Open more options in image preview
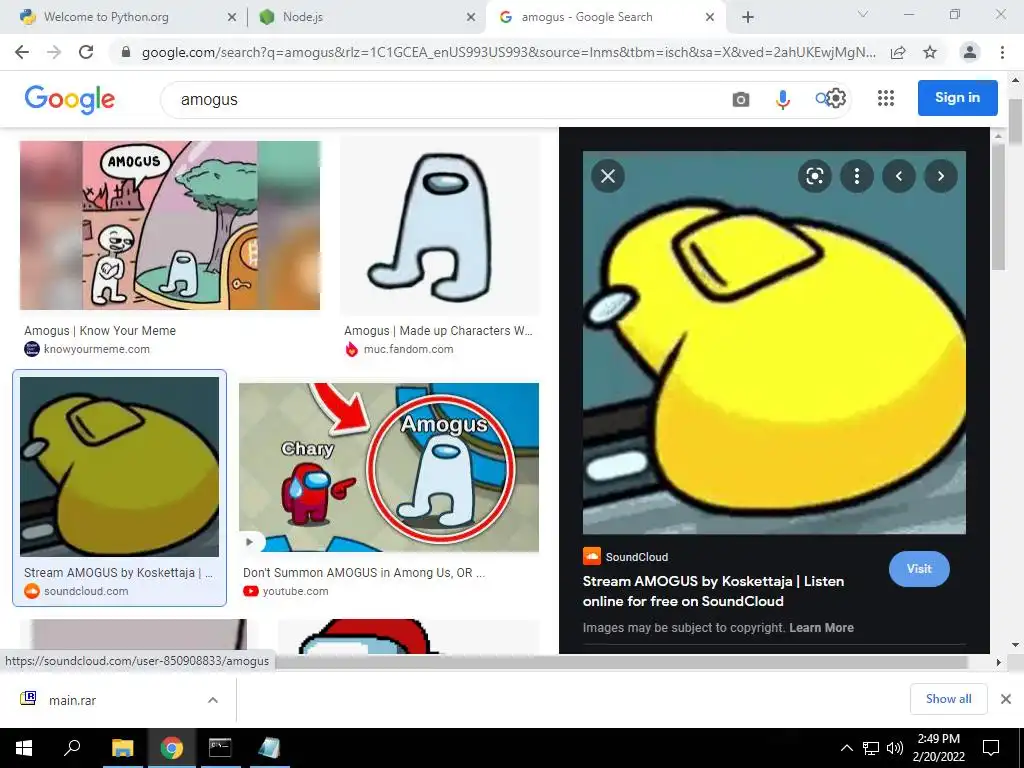The width and height of the screenshot is (1024, 768). (x=857, y=176)
